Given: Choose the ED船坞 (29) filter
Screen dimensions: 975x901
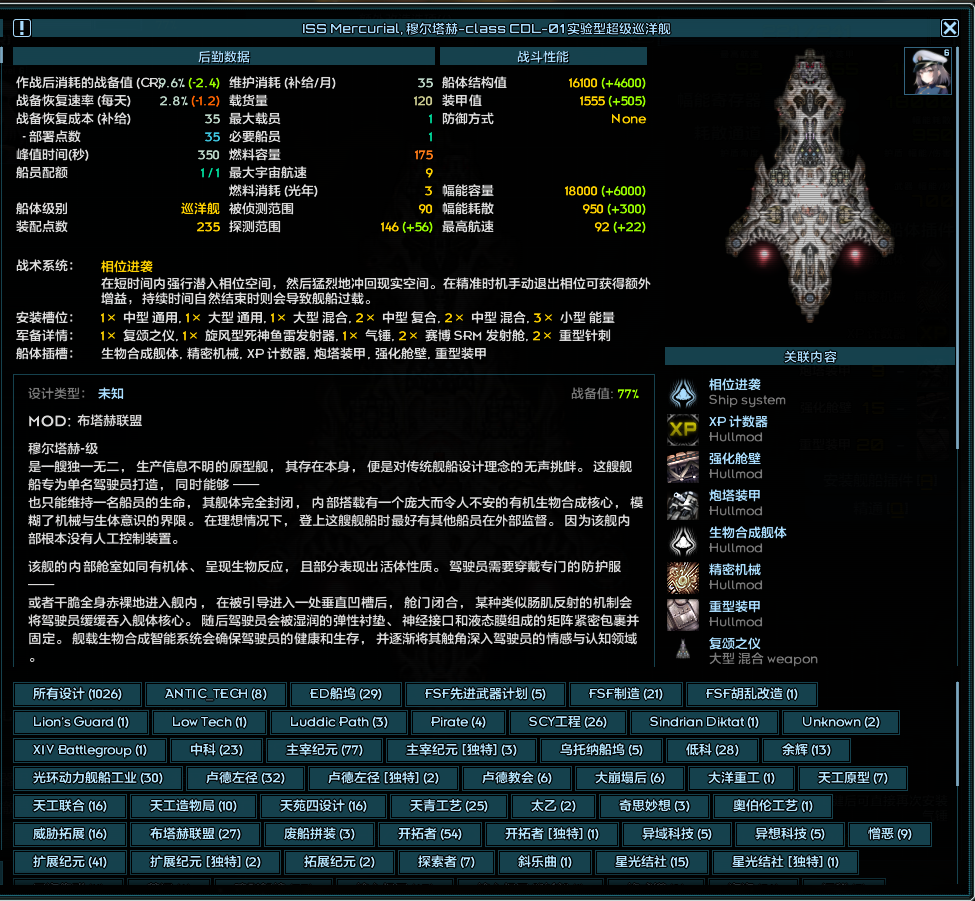Looking at the screenshot, I should [x=345, y=694].
